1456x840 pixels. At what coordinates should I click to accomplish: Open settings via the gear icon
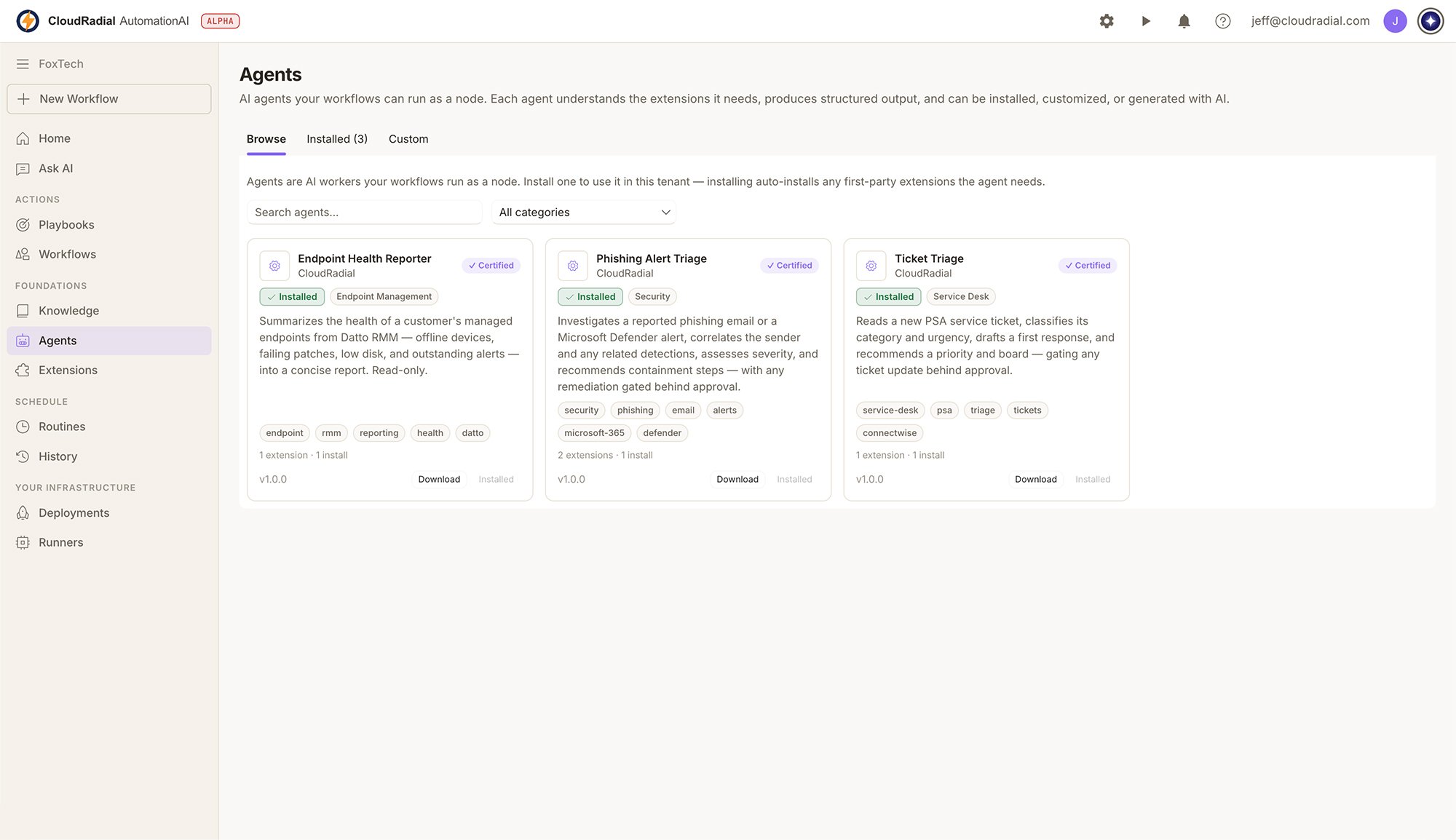tap(1107, 21)
